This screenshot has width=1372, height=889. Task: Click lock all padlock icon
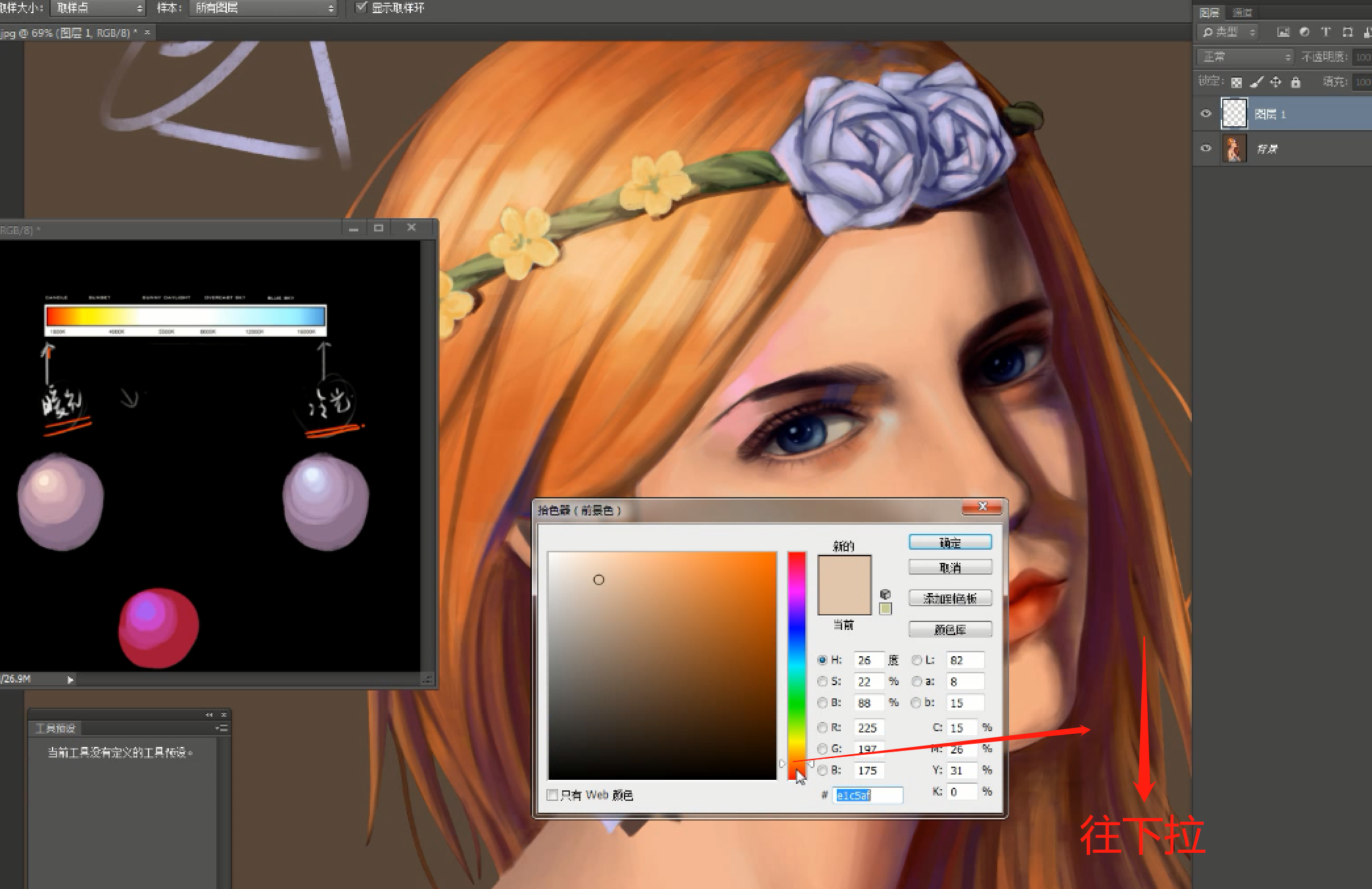[x=1295, y=82]
